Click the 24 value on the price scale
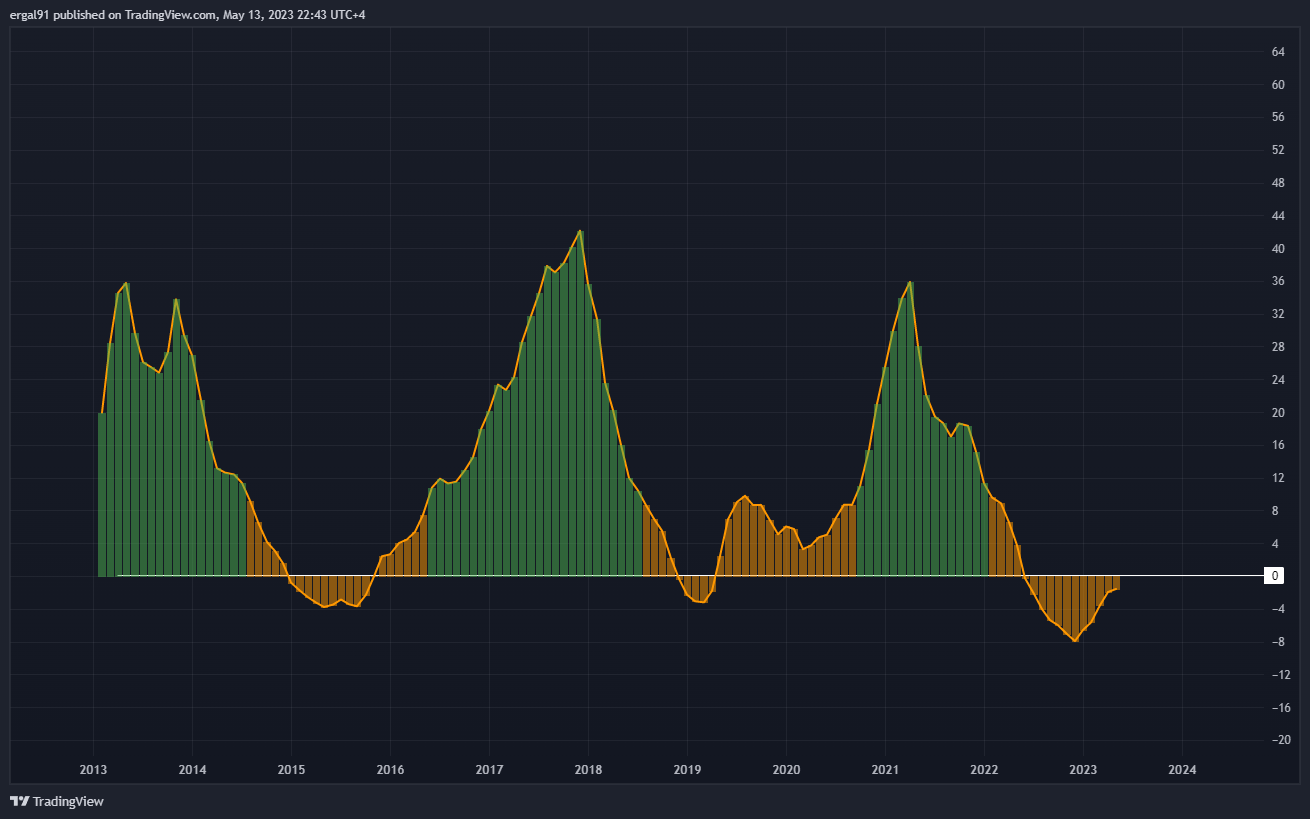This screenshot has height=819, width=1310. [x=1278, y=379]
